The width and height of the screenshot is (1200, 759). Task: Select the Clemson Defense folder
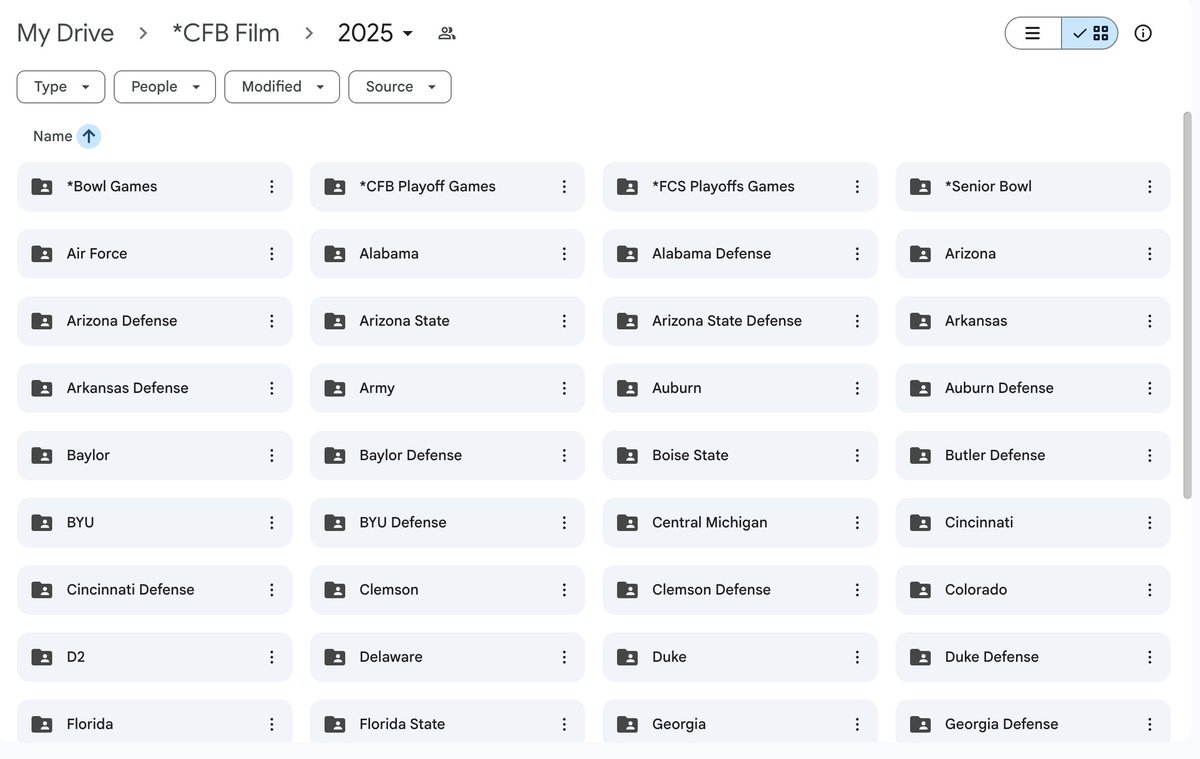point(740,590)
